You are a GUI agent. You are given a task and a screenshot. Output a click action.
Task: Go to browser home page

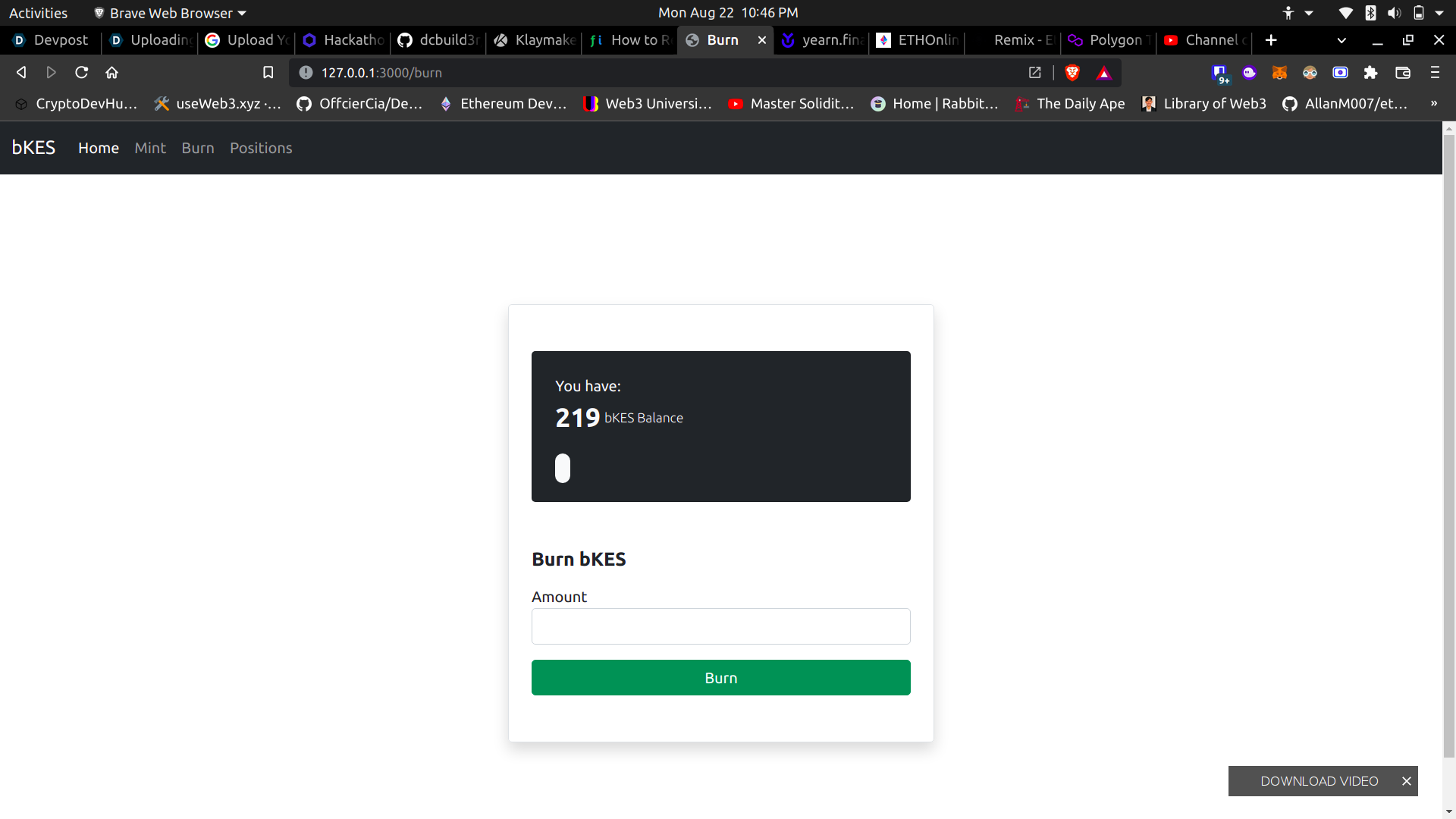pos(112,73)
